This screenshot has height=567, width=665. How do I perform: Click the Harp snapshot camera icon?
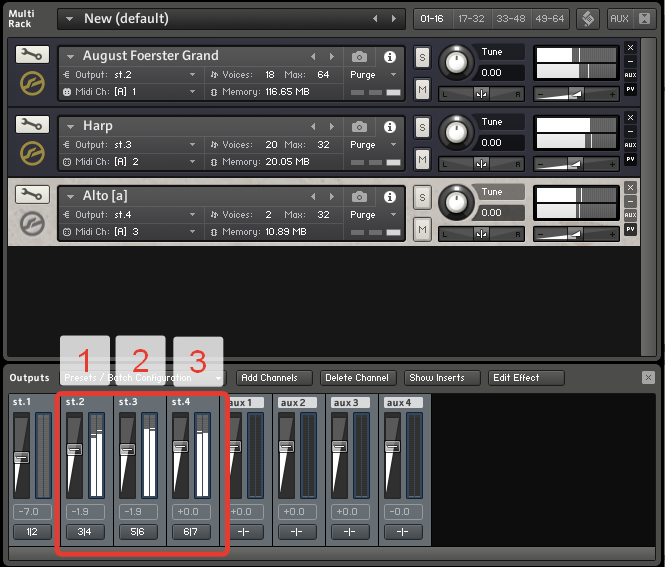tap(359, 126)
